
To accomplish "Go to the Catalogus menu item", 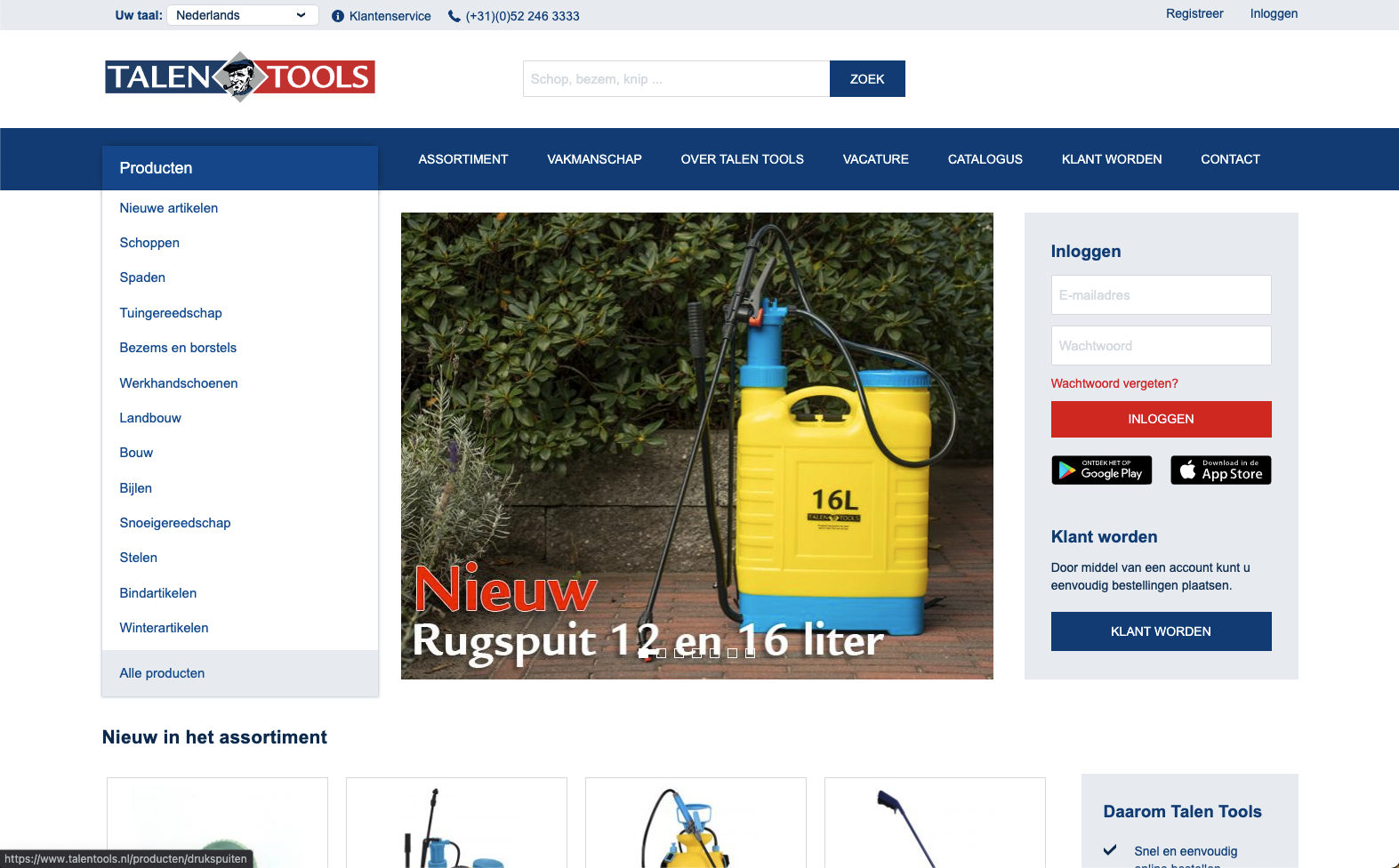I will pyautogui.click(x=985, y=159).
